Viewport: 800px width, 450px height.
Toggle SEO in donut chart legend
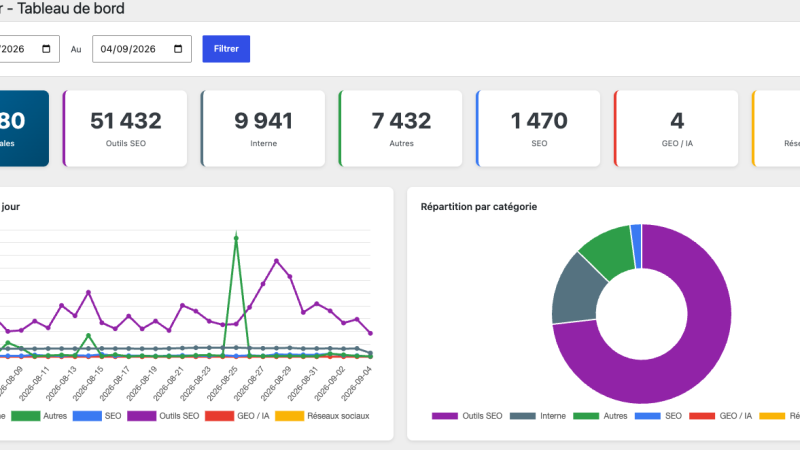coord(658,416)
